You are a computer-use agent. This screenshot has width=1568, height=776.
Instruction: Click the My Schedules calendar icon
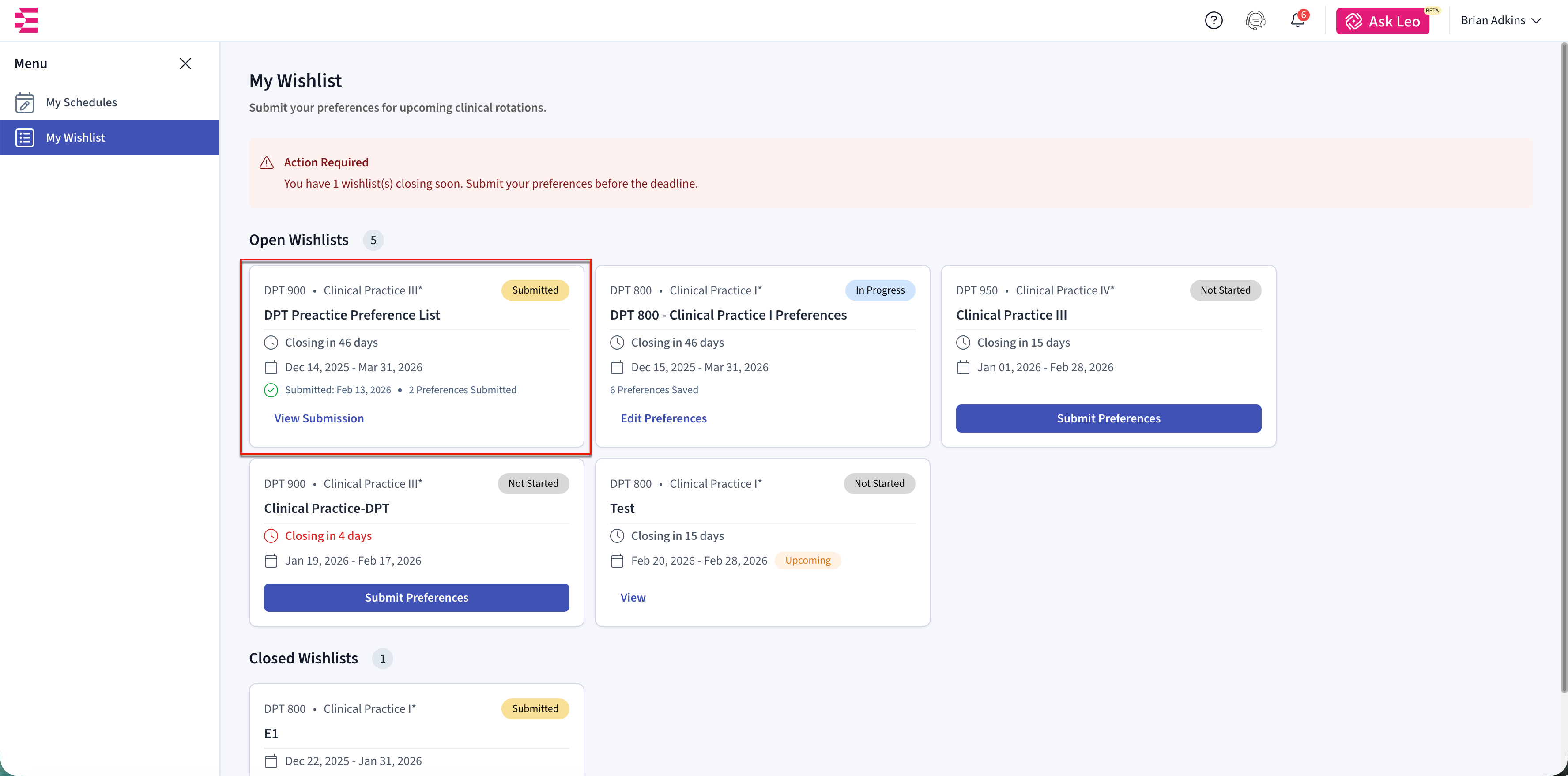[x=24, y=102]
